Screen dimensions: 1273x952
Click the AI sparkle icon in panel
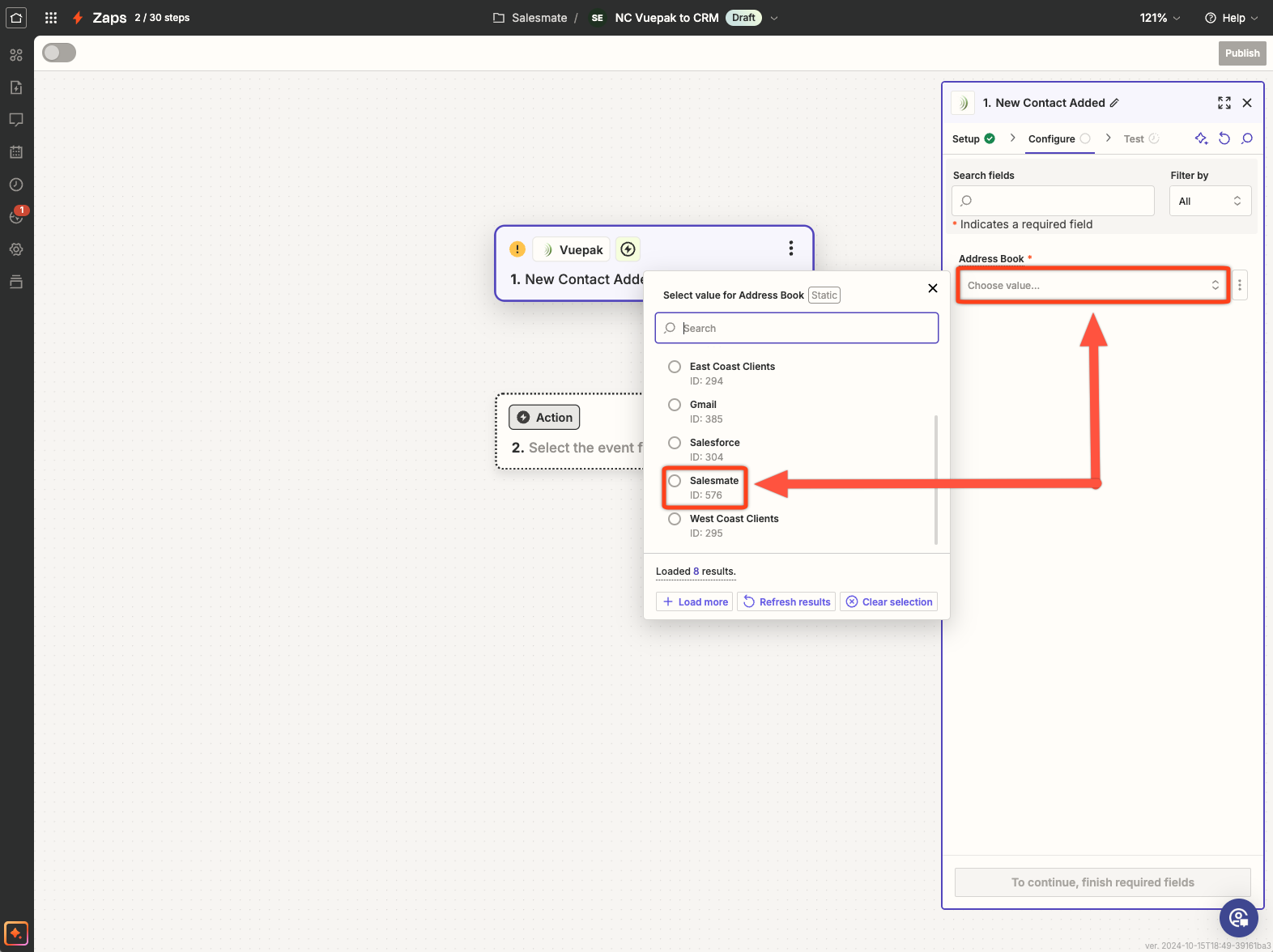click(1202, 138)
